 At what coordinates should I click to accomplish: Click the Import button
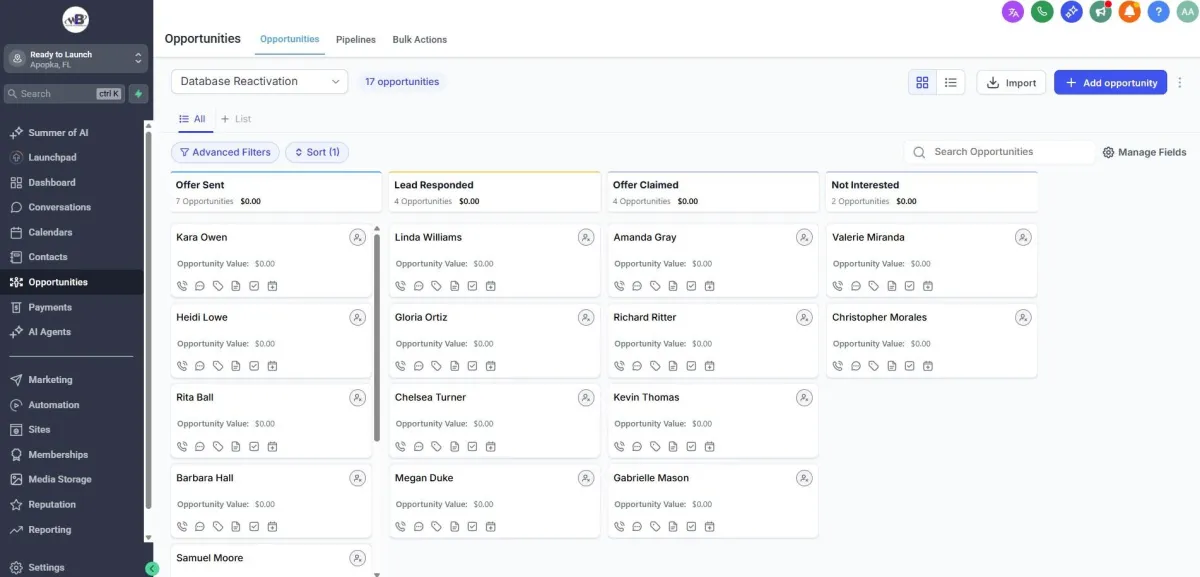(x=1011, y=83)
